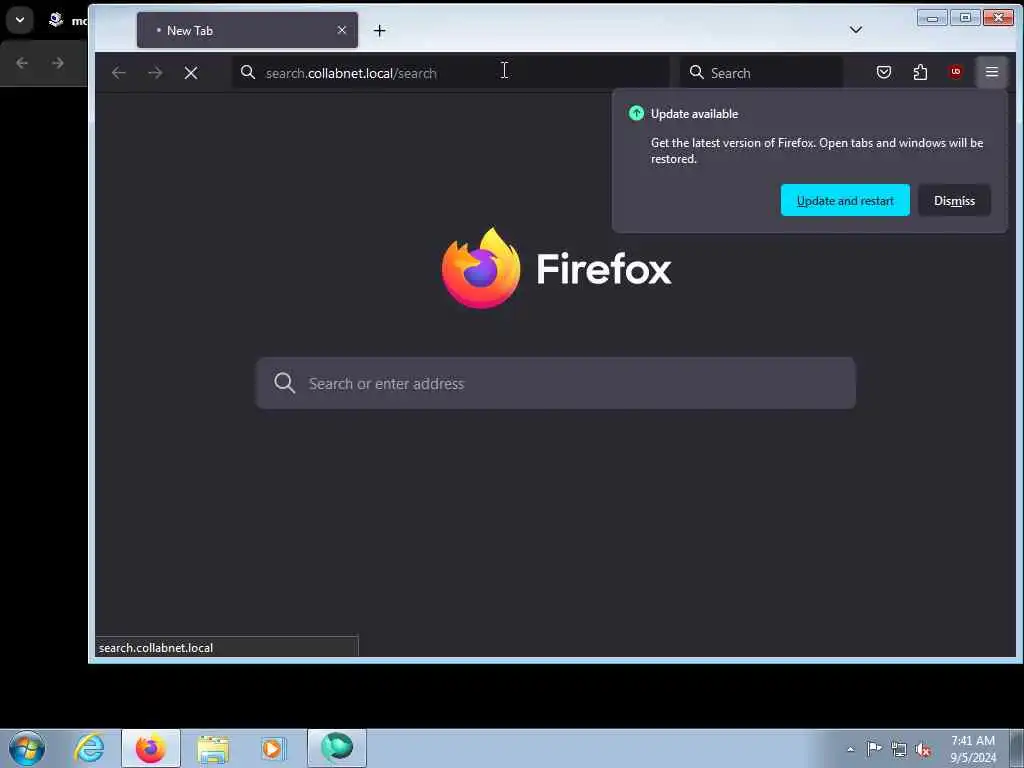
Task: Go back with Firefox back arrow
Action: (x=119, y=73)
